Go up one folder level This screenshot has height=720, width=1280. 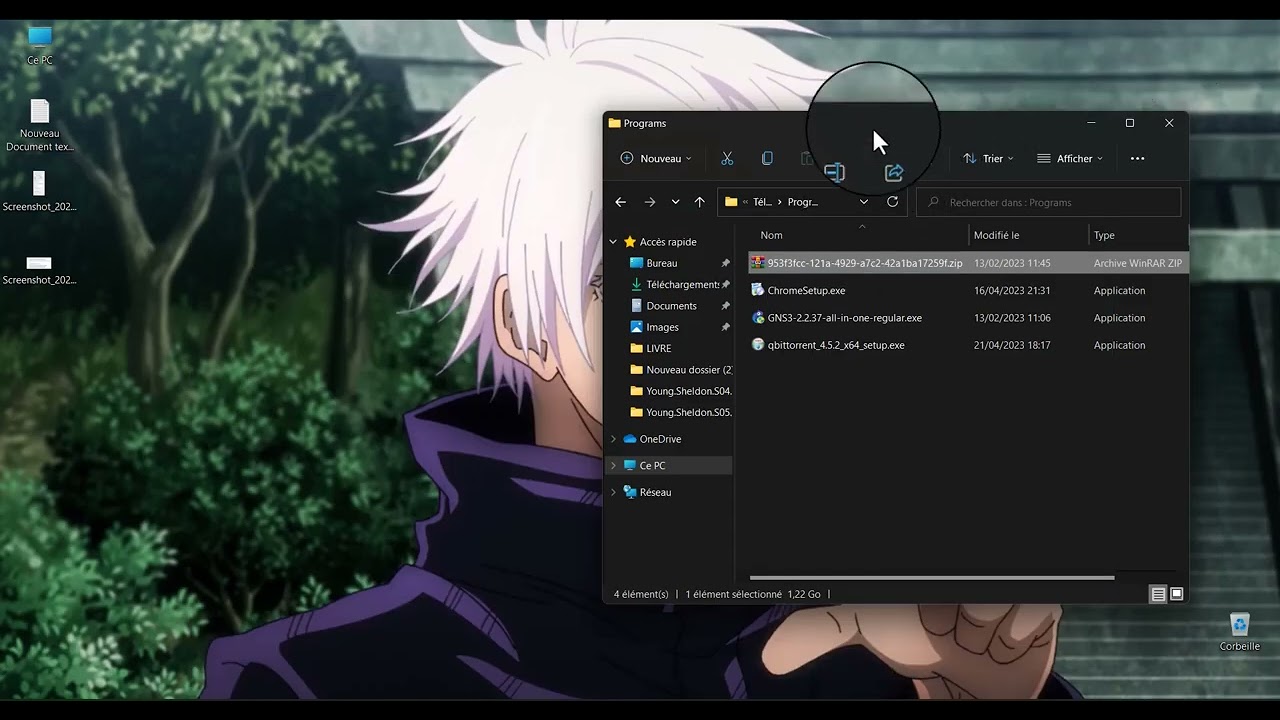pyautogui.click(x=699, y=202)
